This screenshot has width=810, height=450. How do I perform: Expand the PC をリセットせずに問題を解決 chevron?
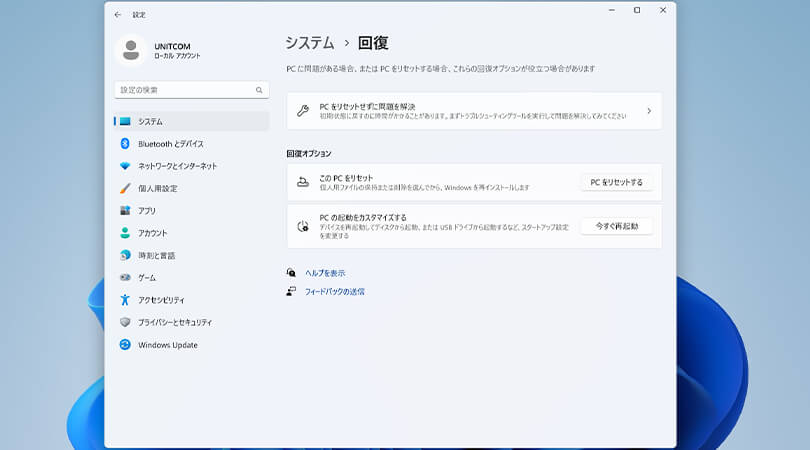(649, 111)
